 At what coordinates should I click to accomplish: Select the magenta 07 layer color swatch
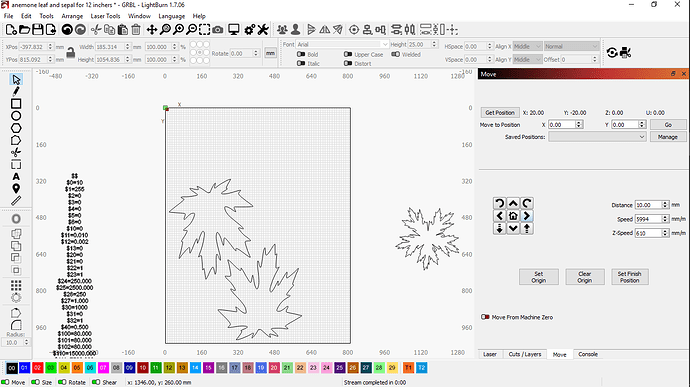coord(103,368)
